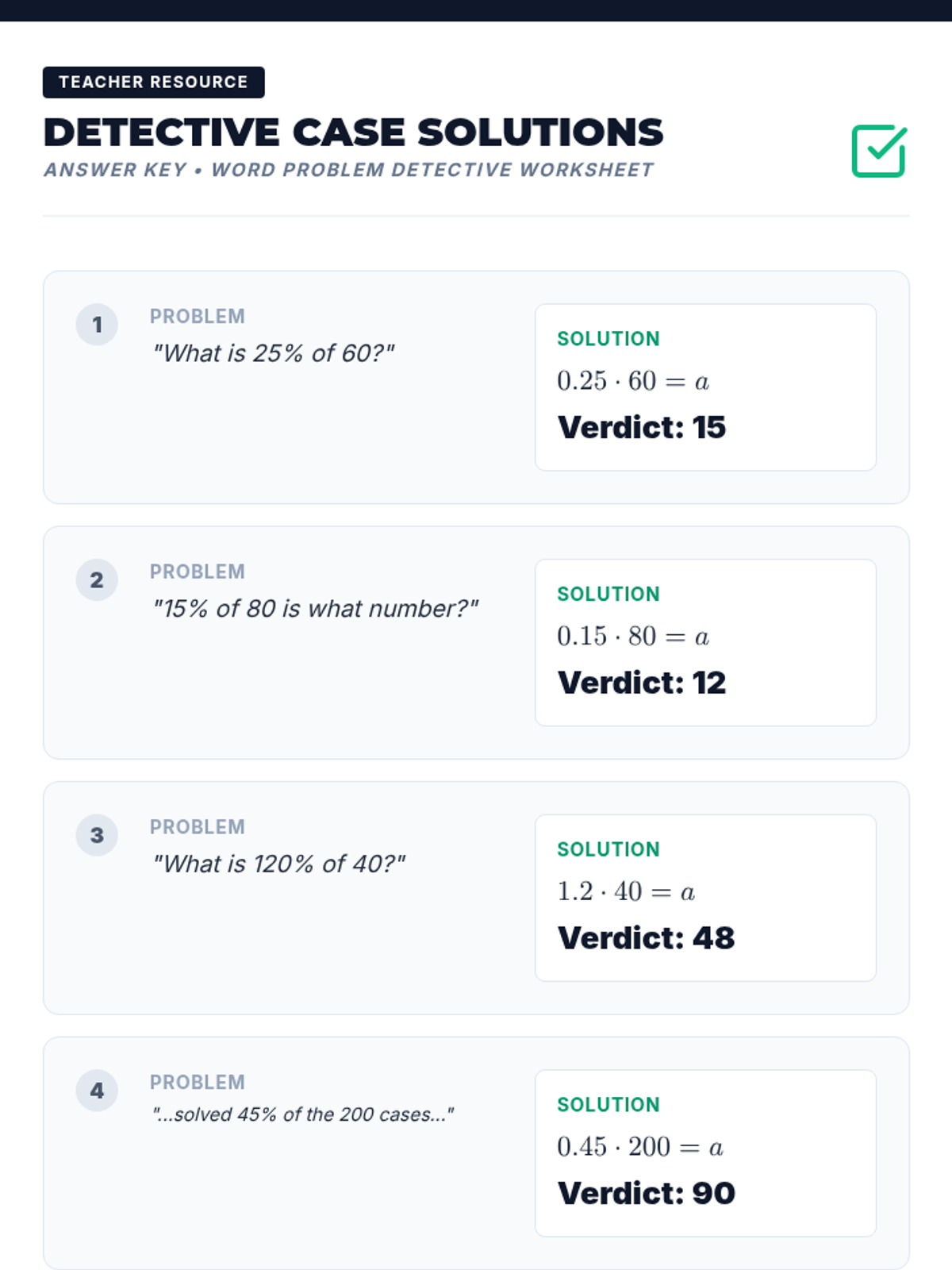
Task: Select the "What is 25% of 60?" problem
Action: point(274,353)
